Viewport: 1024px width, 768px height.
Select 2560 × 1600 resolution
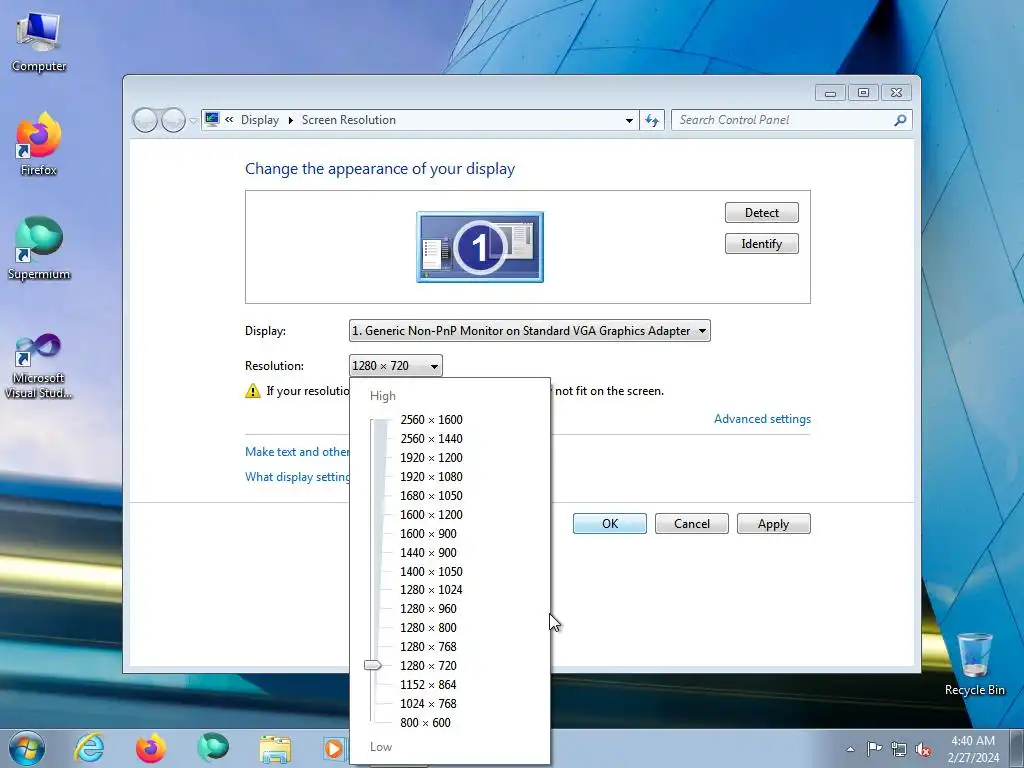[431, 420]
